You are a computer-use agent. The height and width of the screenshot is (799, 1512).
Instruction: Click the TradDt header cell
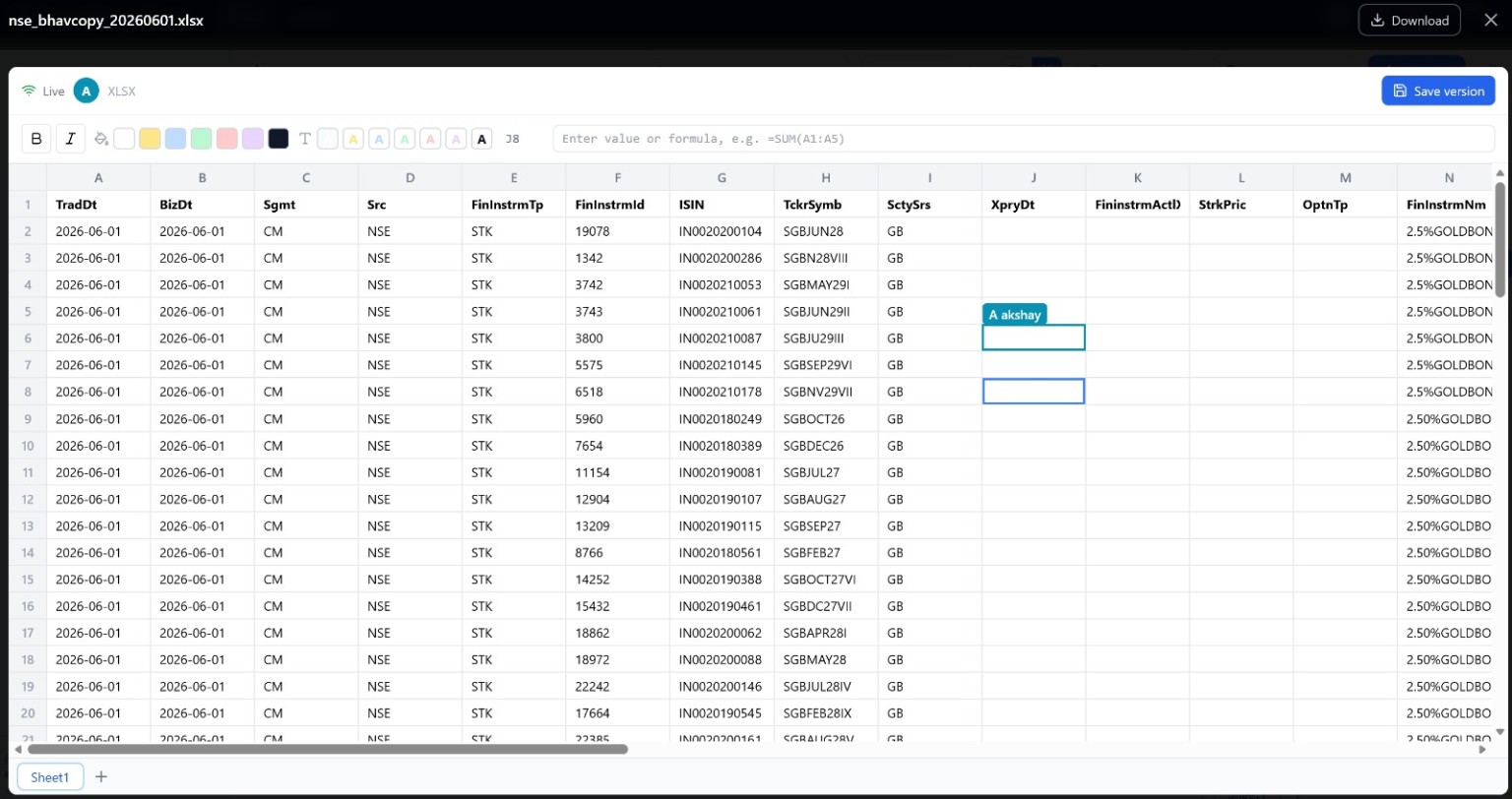[98, 205]
